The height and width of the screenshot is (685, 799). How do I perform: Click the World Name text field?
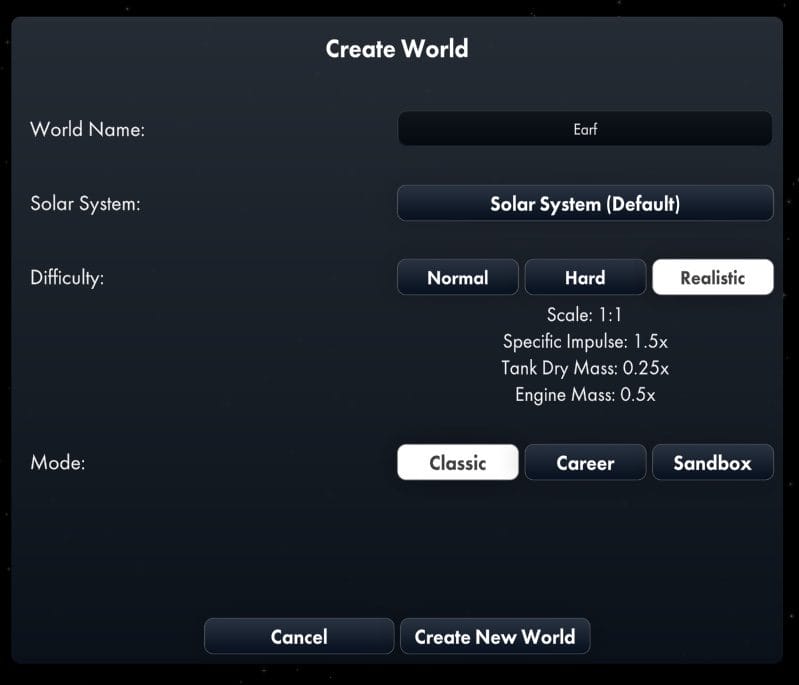pyautogui.click(x=585, y=129)
